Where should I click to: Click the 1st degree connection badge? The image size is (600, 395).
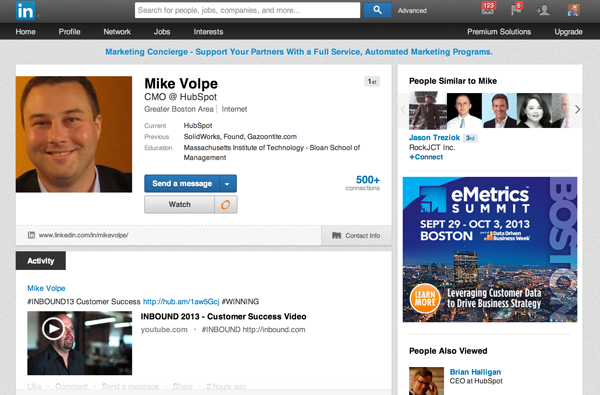(x=372, y=82)
